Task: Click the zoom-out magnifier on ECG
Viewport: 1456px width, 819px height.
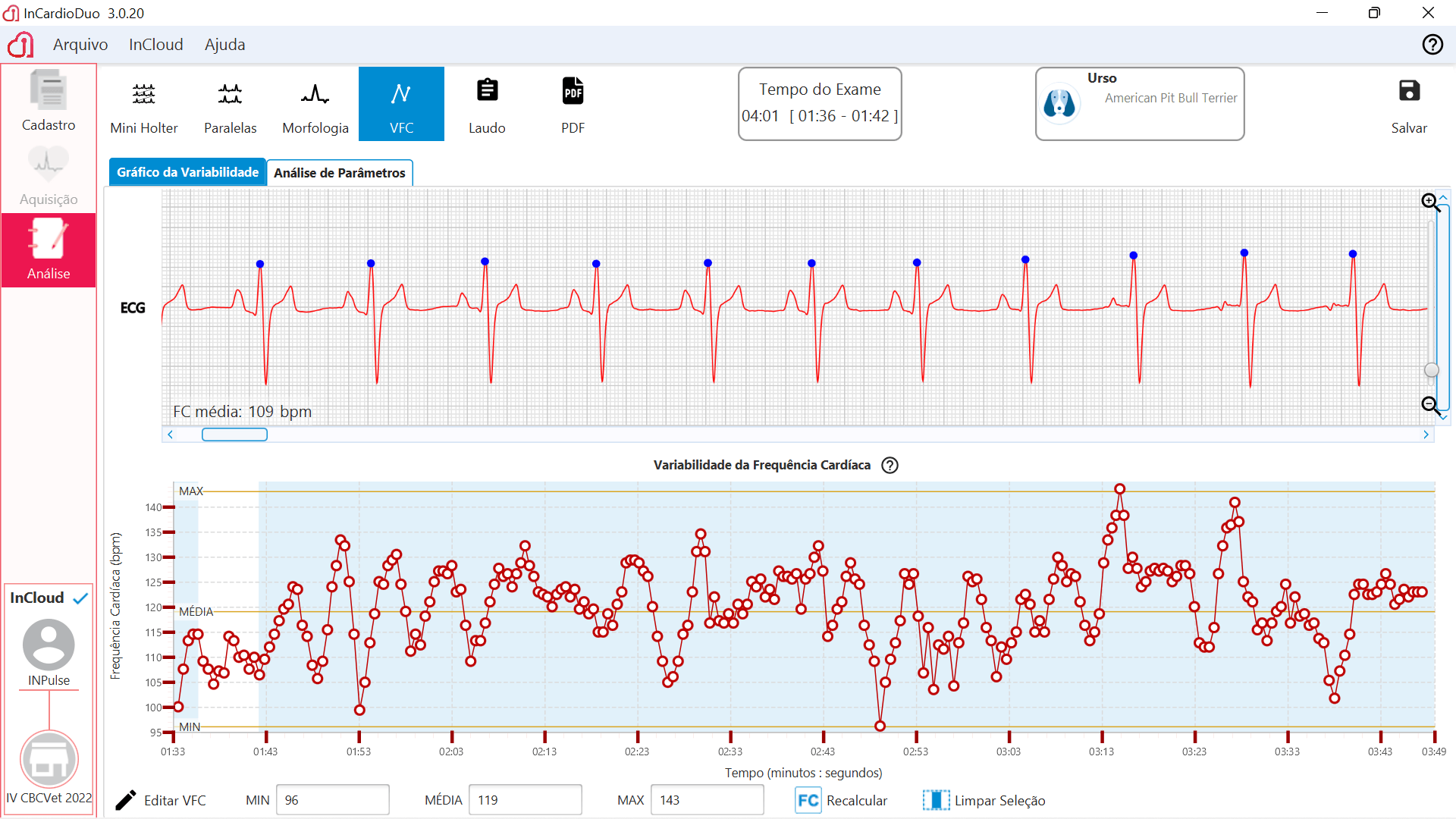Action: [1430, 406]
